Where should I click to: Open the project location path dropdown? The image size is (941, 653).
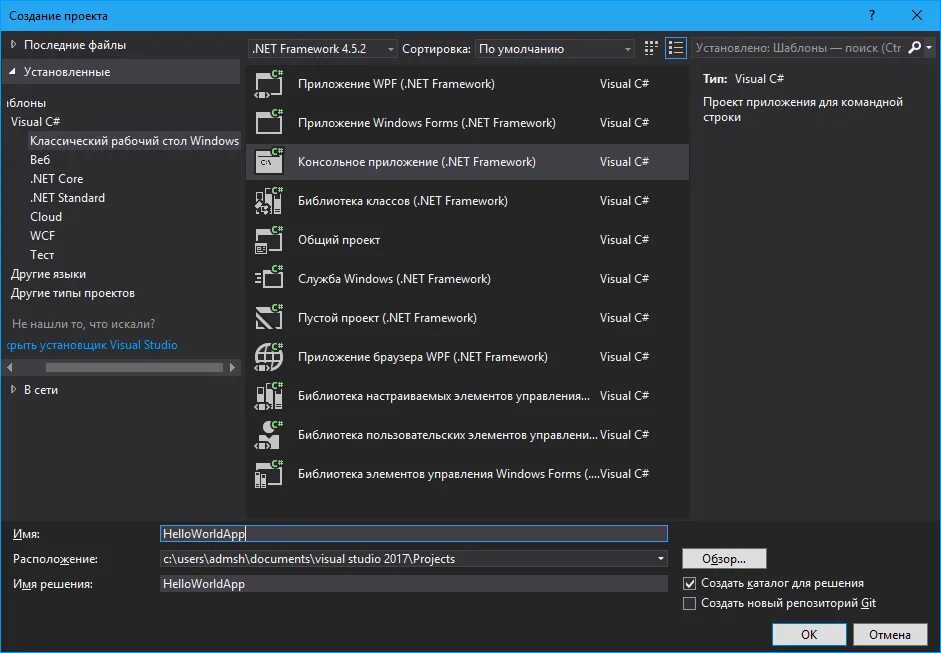coord(661,559)
